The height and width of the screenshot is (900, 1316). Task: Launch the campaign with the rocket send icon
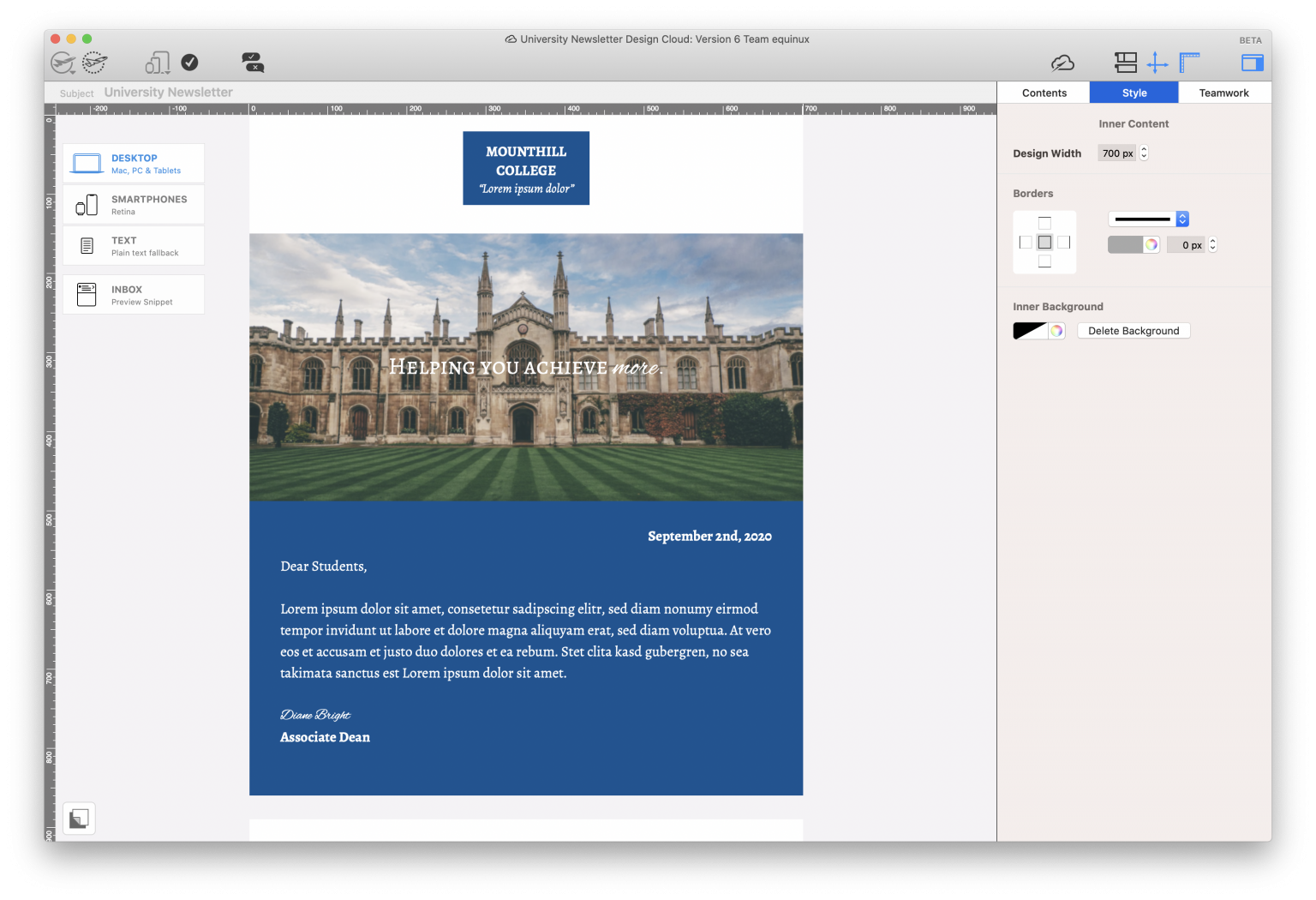coord(94,62)
